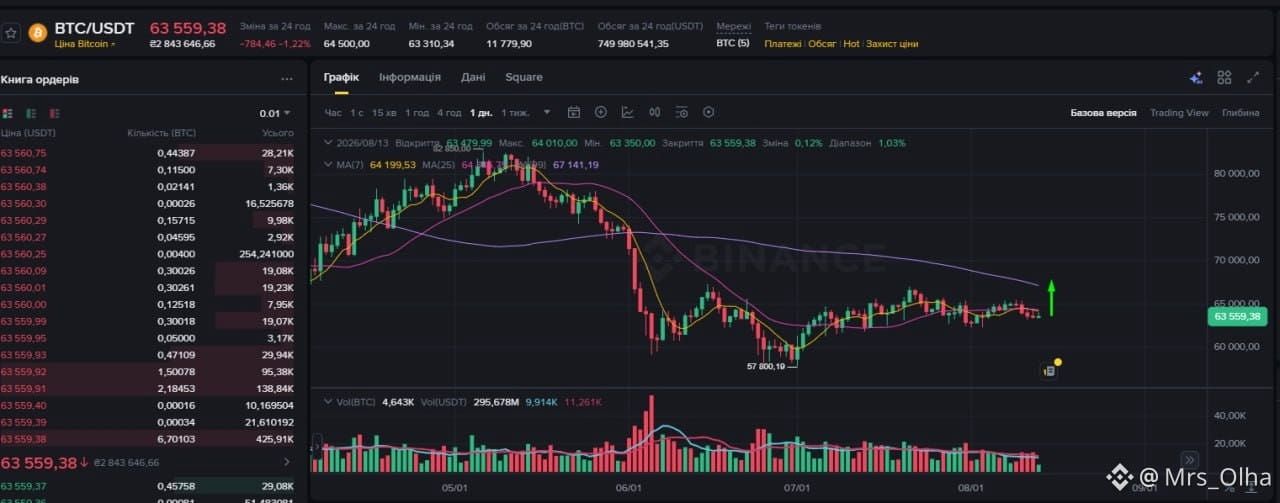Open the Square tab

[524, 77]
